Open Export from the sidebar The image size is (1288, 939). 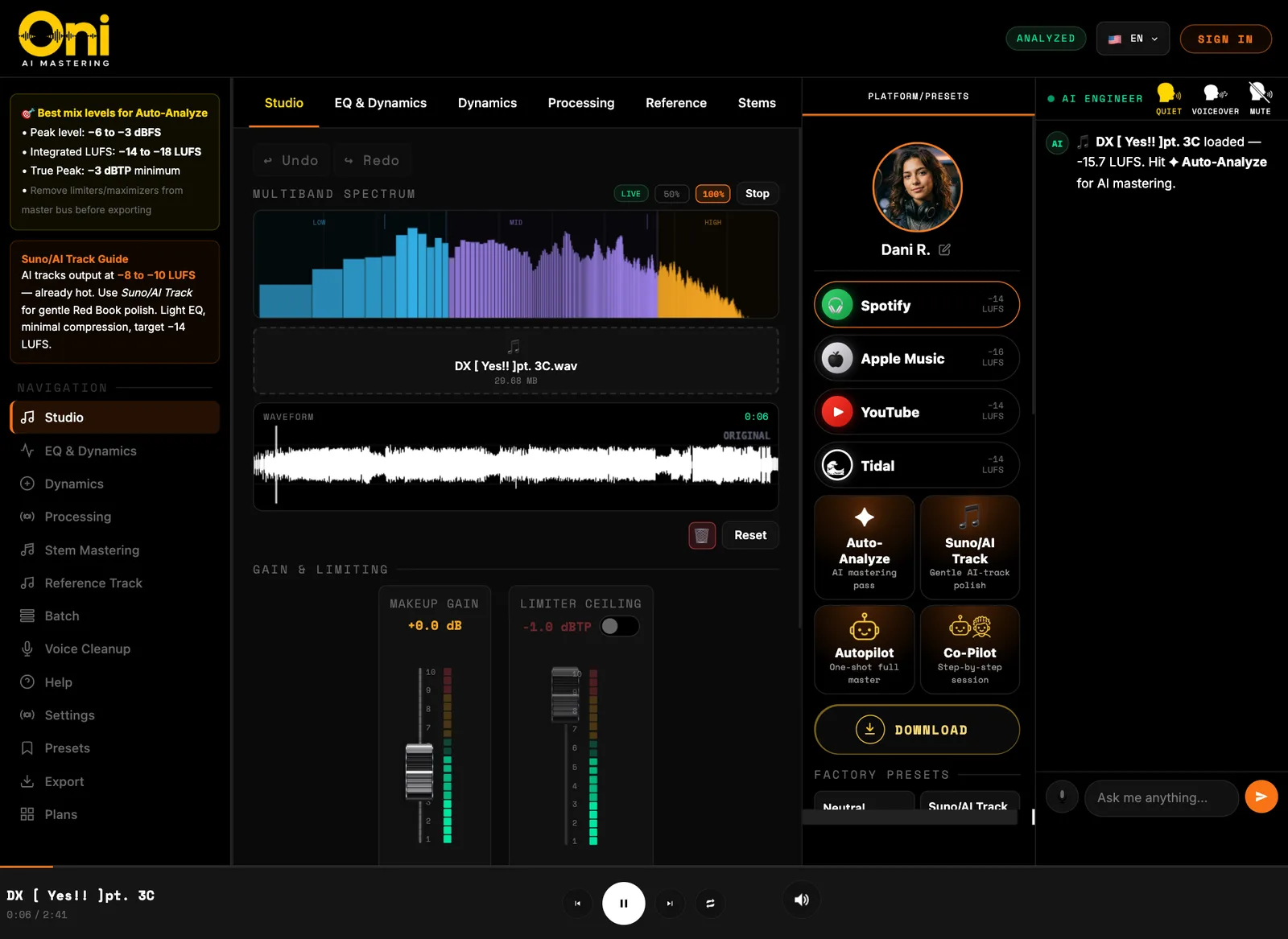(x=114, y=781)
